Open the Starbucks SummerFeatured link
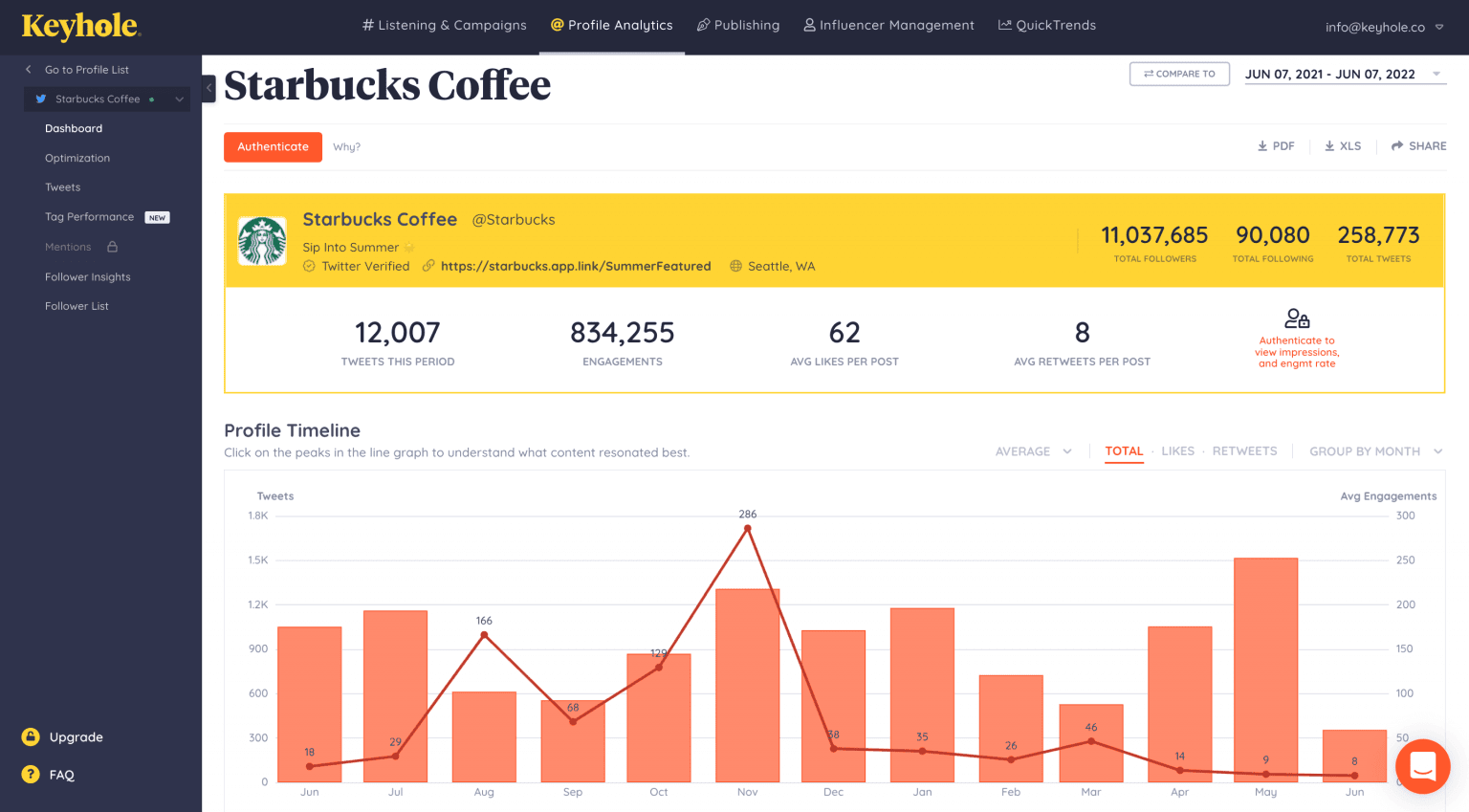 [577, 266]
